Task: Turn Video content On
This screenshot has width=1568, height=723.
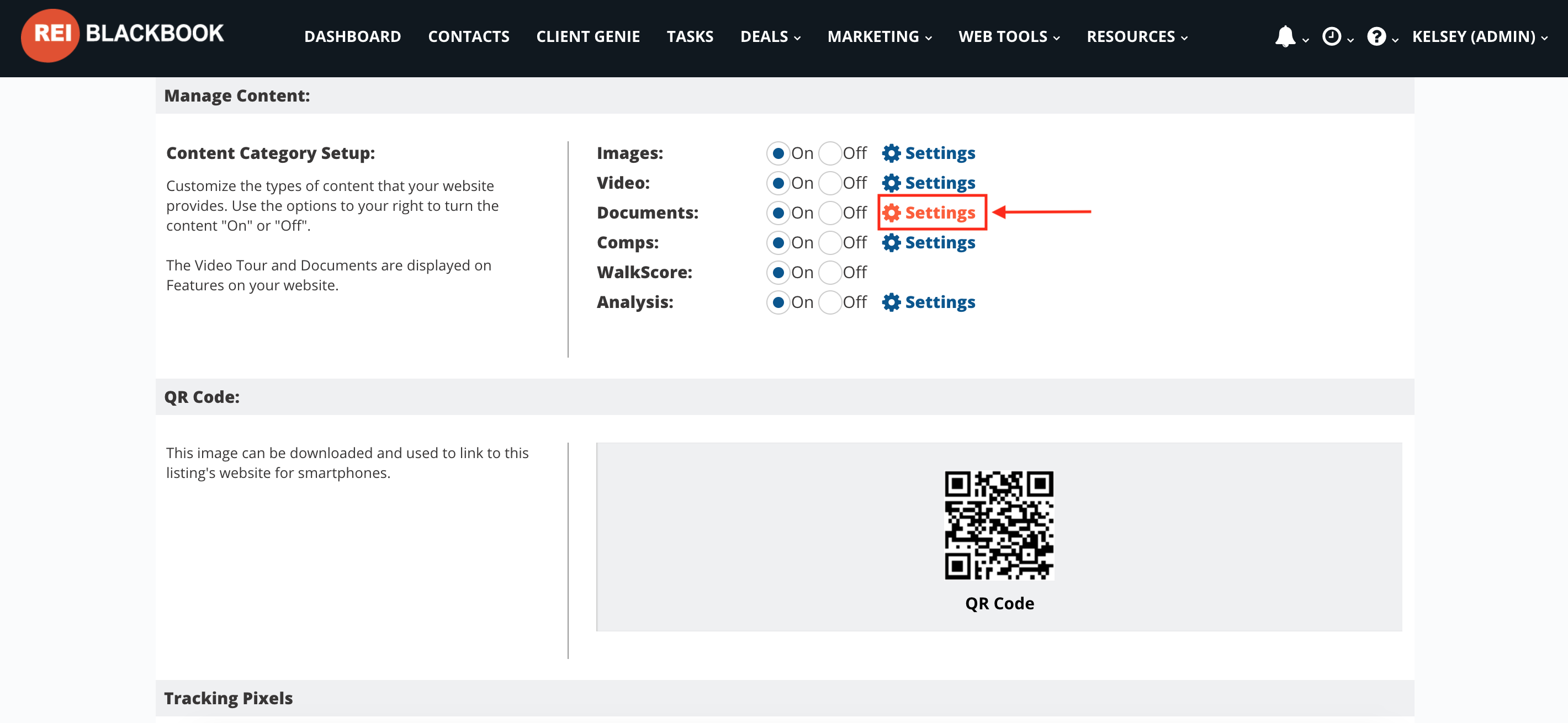Action: click(778, 183)
